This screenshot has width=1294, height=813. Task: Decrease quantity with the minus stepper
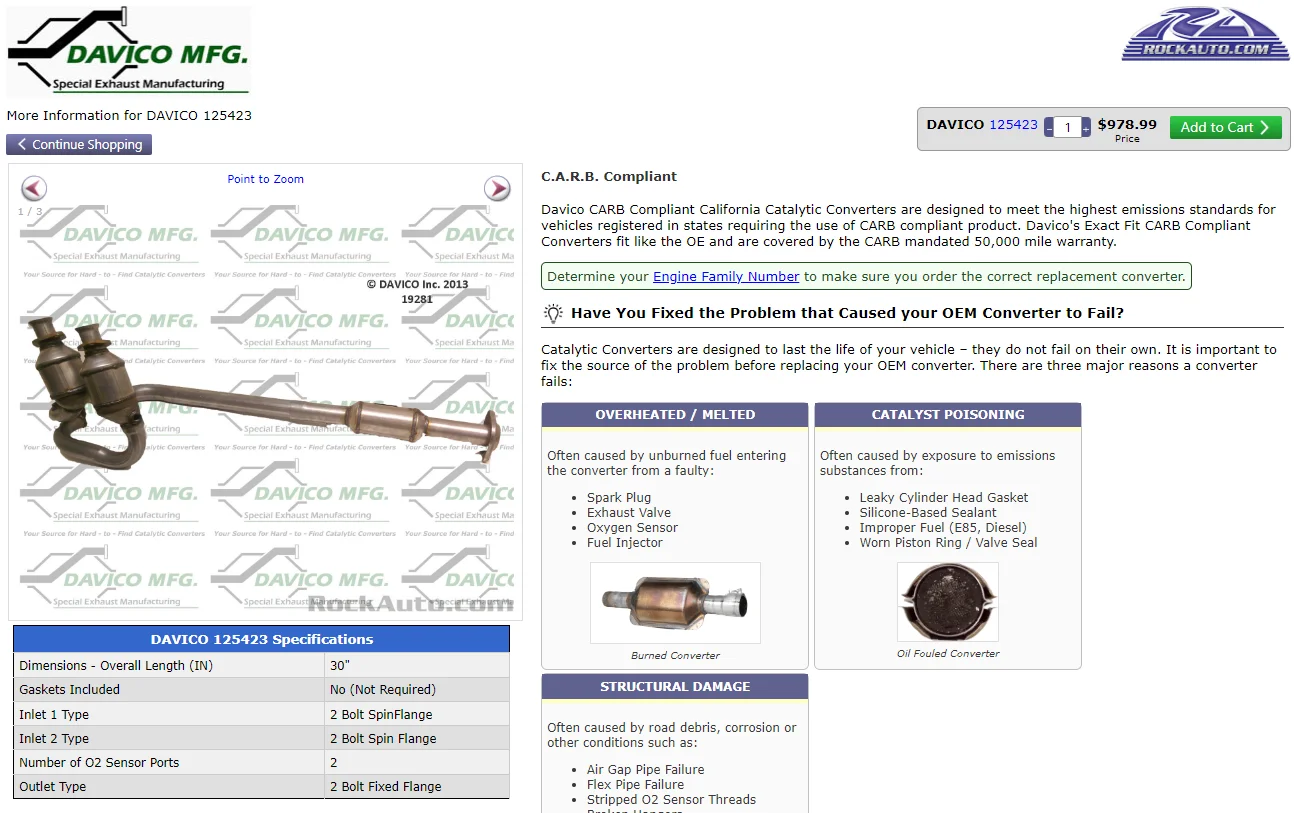click(1049, 128)
